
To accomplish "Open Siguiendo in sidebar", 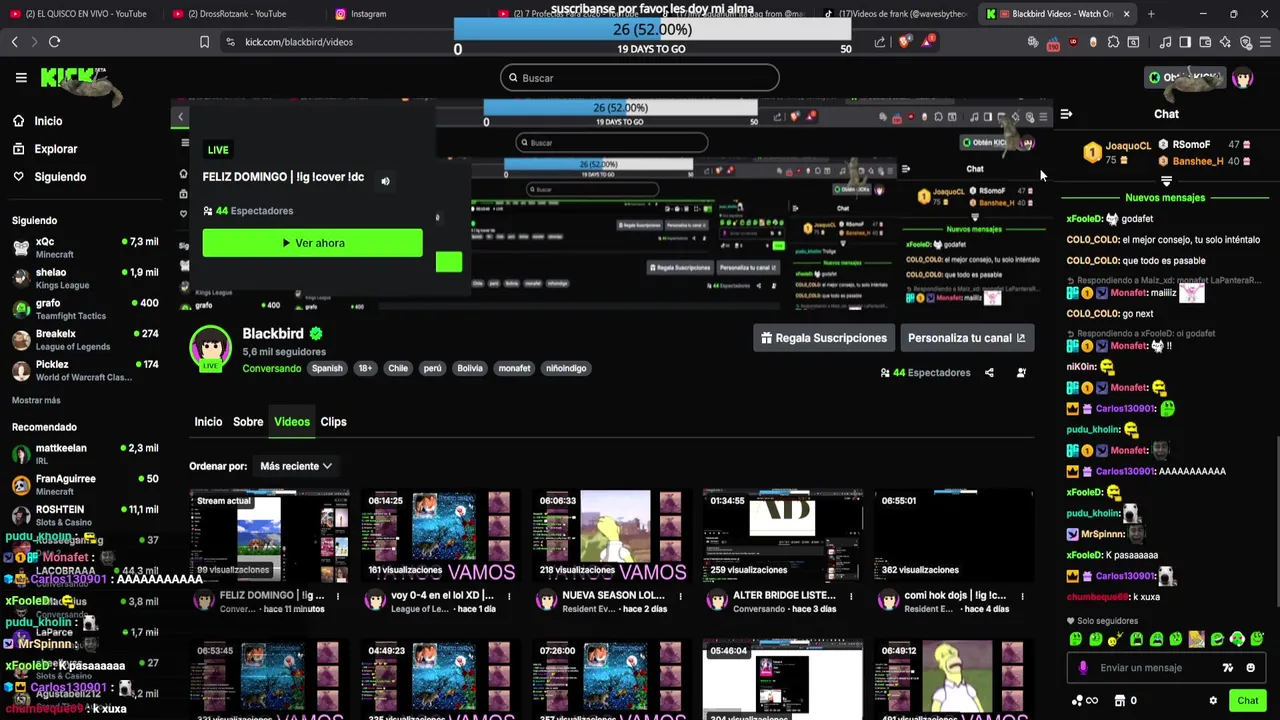I will point(50,177).
